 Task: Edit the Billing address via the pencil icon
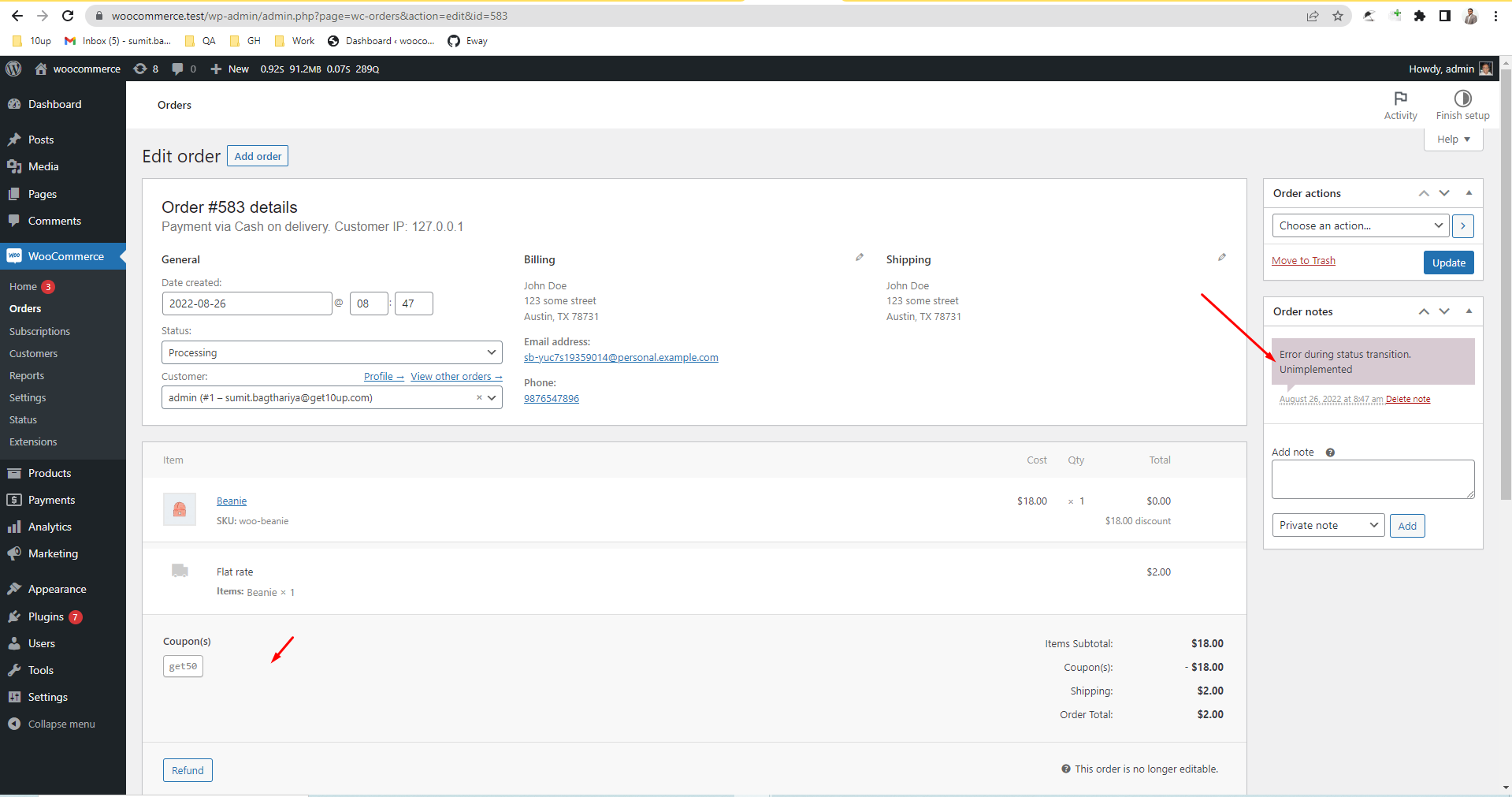[x=859, y=257]
